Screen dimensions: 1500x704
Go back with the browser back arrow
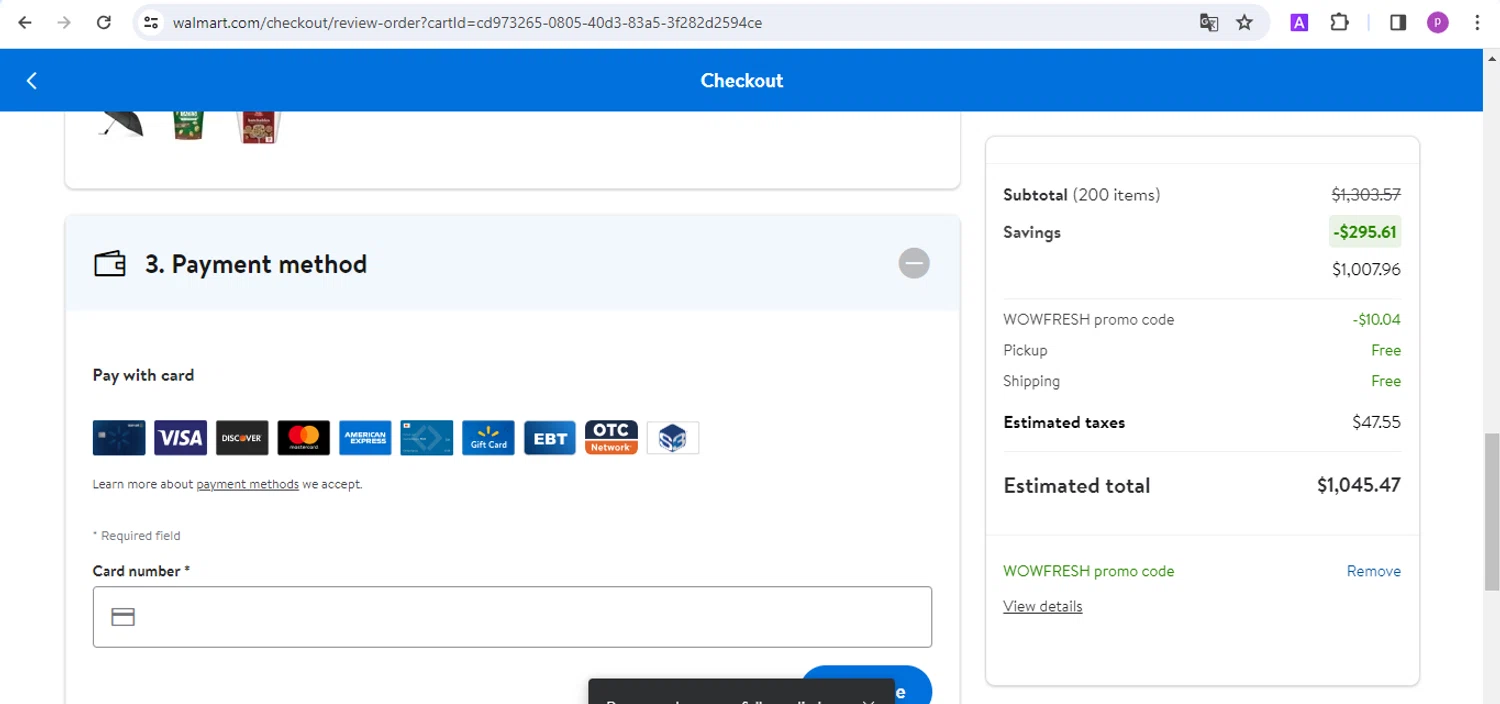pyautogui.click(x=25, y=22)
